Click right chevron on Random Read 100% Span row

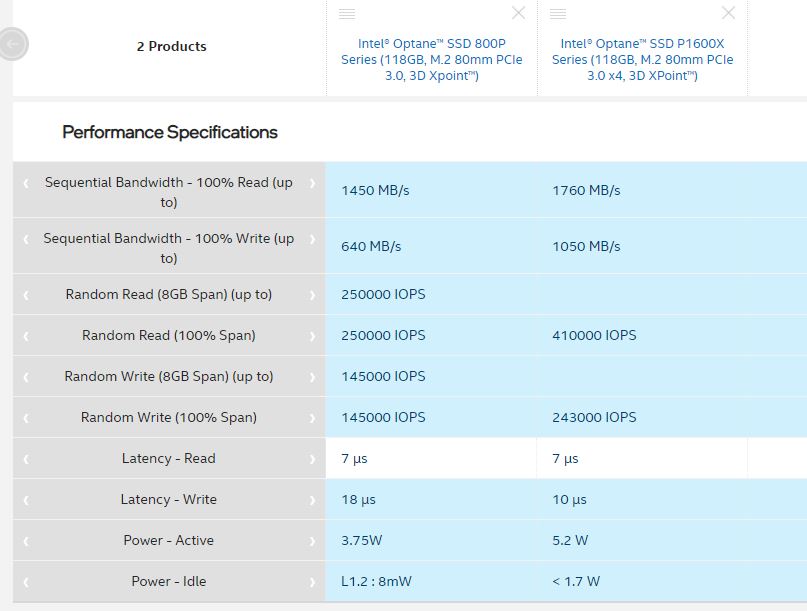tap(312, 337)
